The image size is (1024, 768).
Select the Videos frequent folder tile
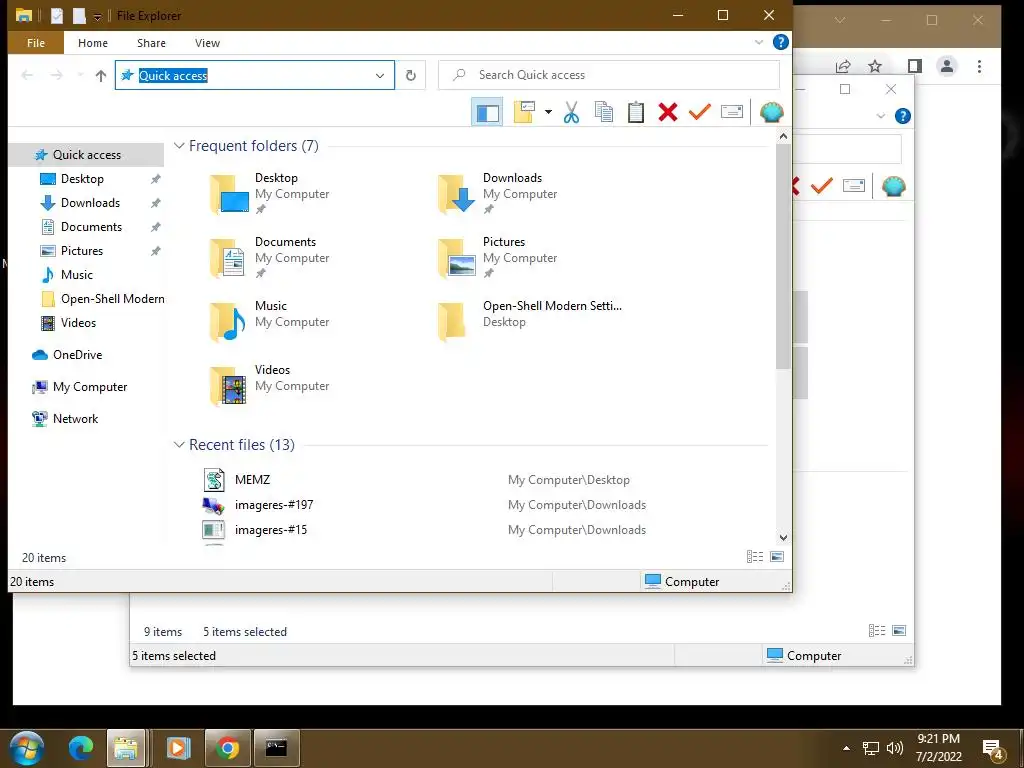pos(270,385)
